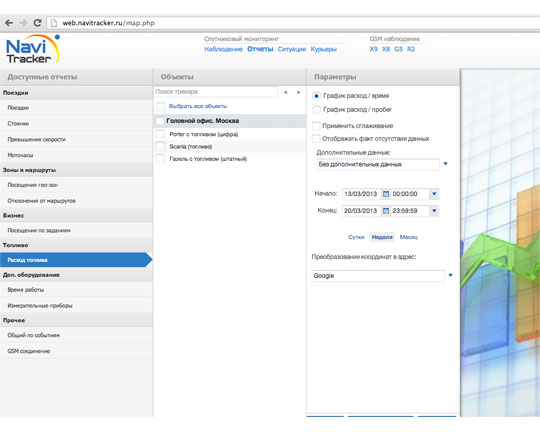Click Газель с топливом (штатный) row text

pos(208,159)
